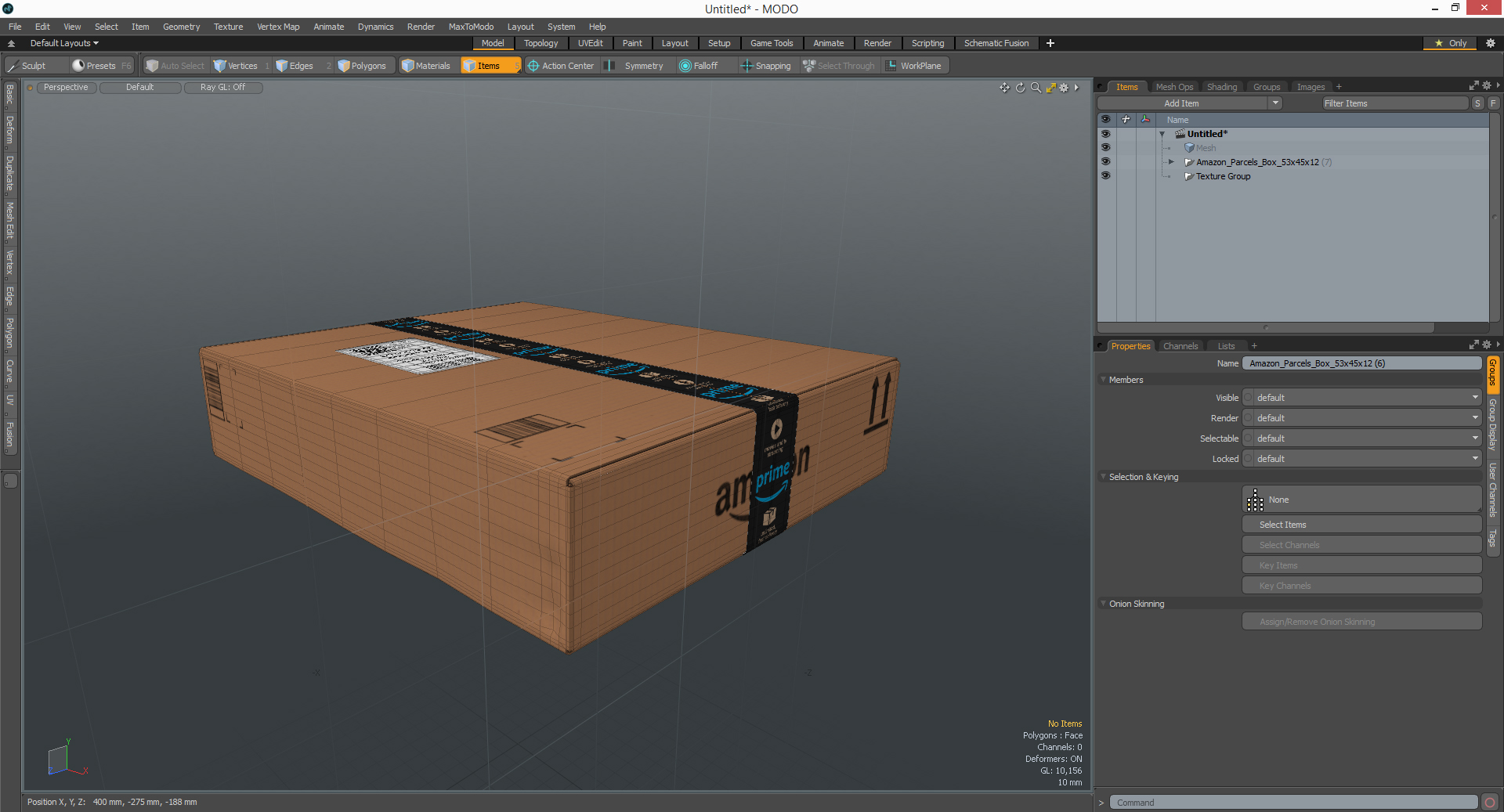This screenshot has height=812, width=1504.
Task: Open the Render dropdown
Action: 1362,418
